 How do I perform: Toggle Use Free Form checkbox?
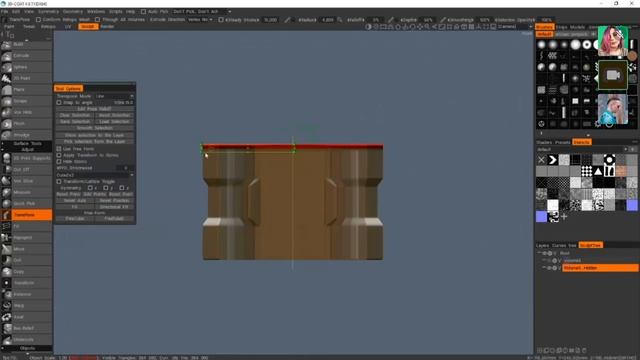(59, 149)
